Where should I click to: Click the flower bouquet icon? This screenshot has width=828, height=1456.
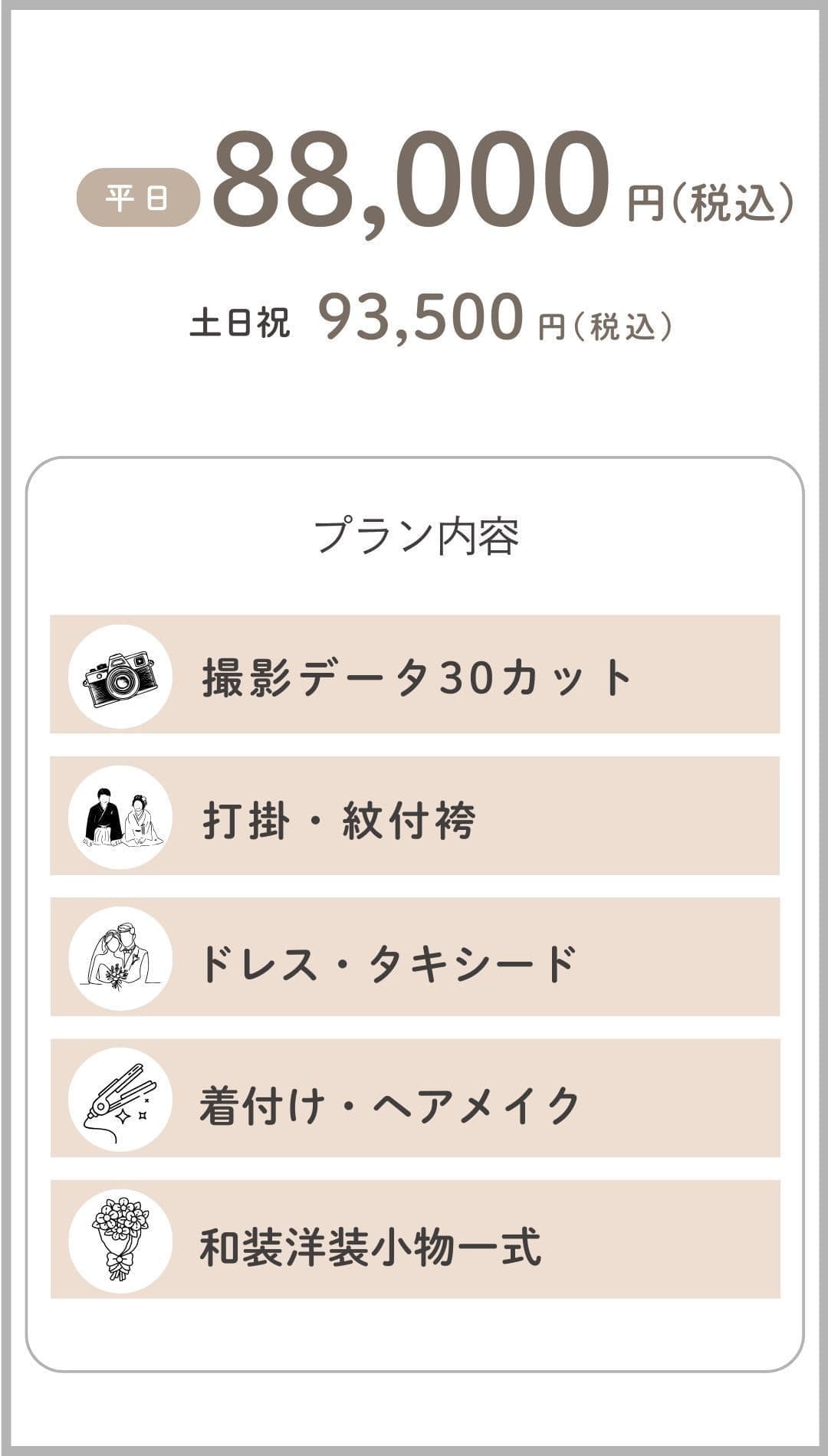(120, 1241)
